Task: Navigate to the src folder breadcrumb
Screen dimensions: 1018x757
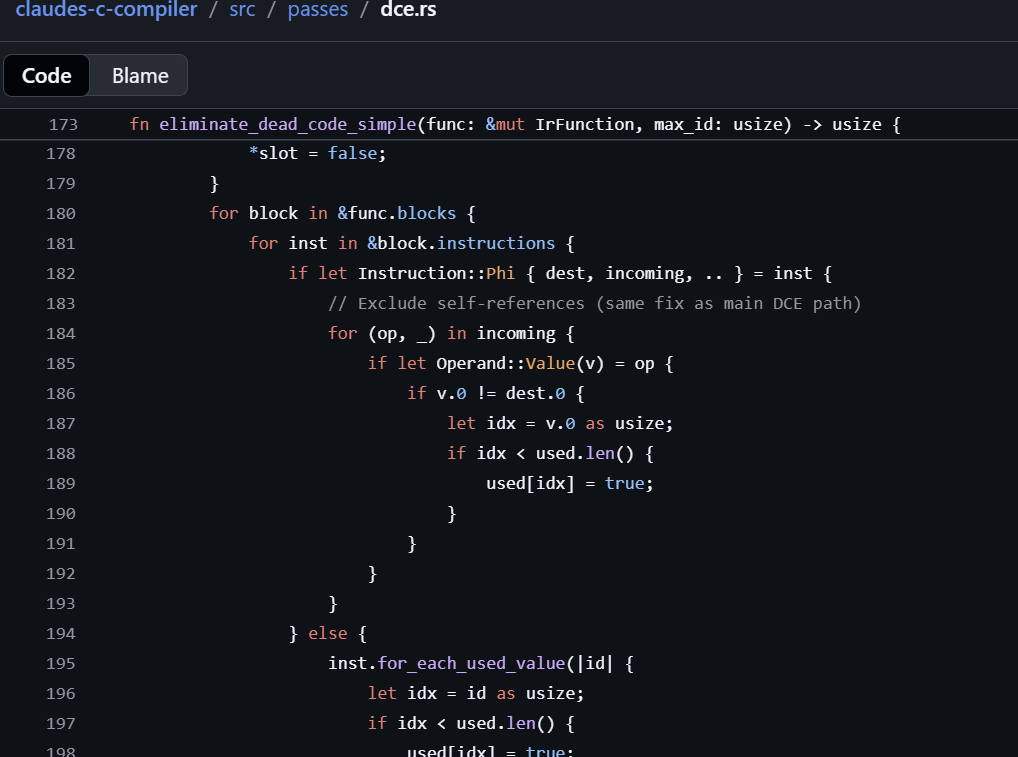Action: (243, 10)
